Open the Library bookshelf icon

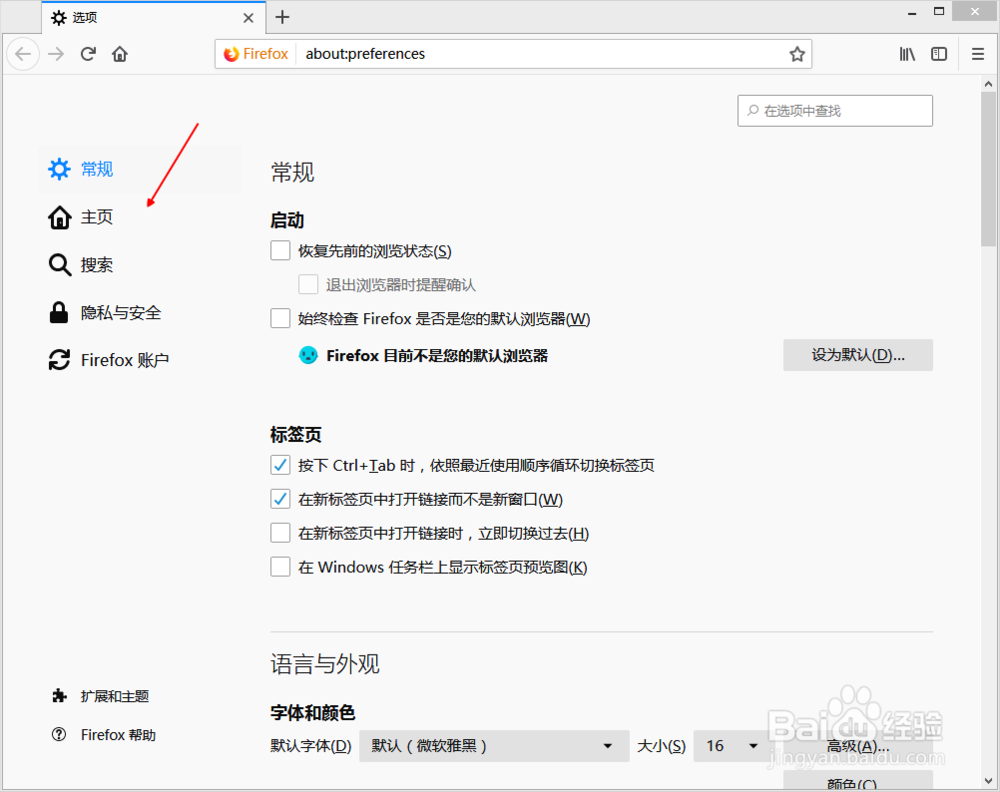(x=907, y=54)
